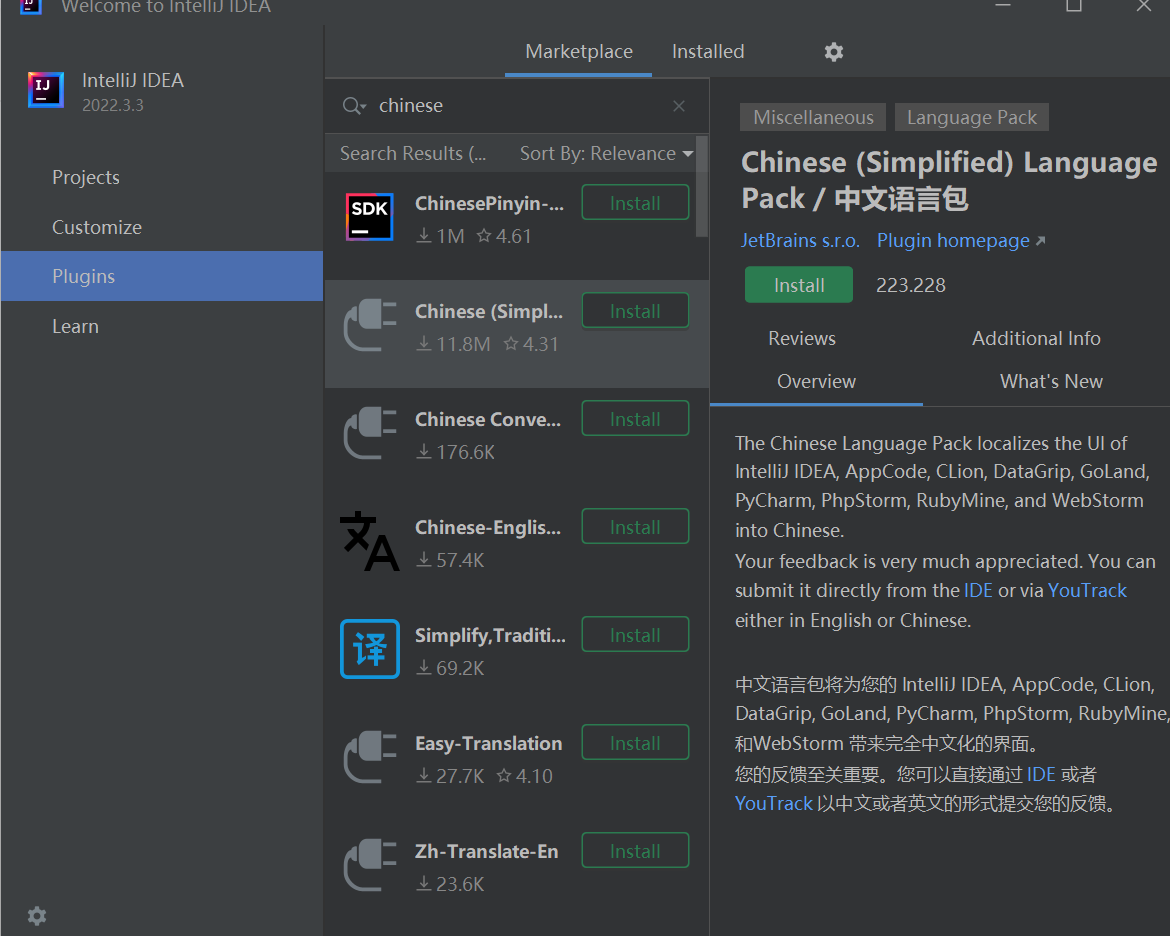1170x936 pixels.
Task: Click the Chinese Conve... plugin plug icon
Action: pyautogui.click(x=369, y=433)
